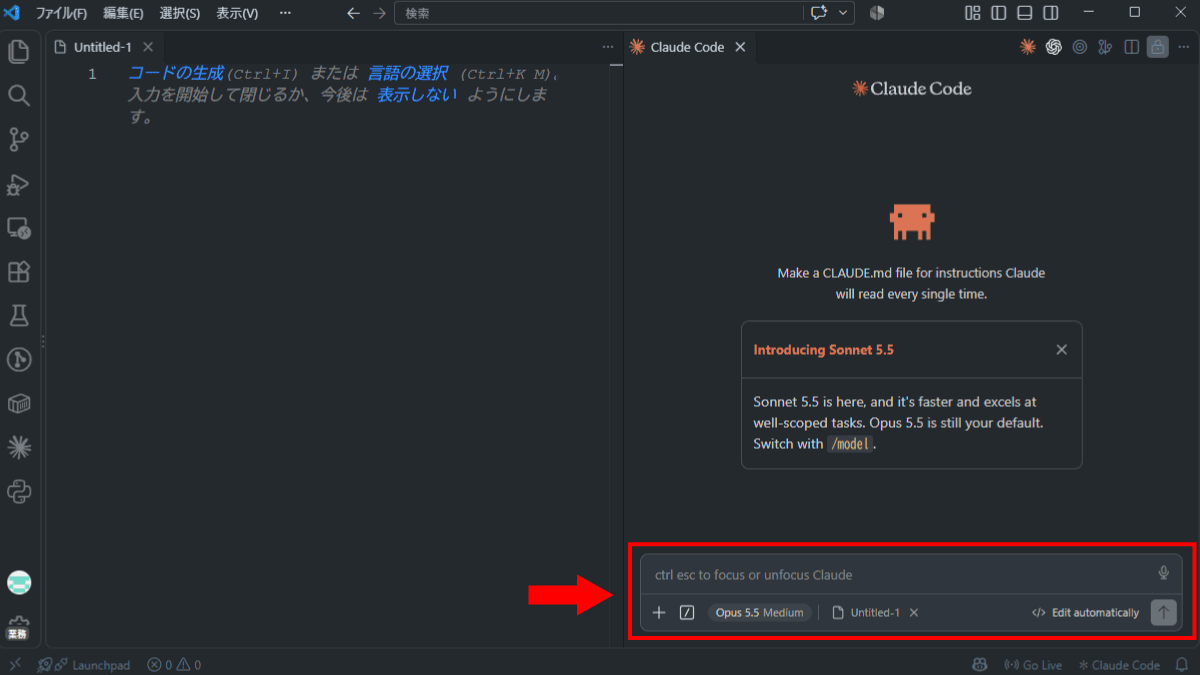Switch to the Untitled-1 editor tab
Viewport: 1200px width, 675px height.
coord(103,47)
